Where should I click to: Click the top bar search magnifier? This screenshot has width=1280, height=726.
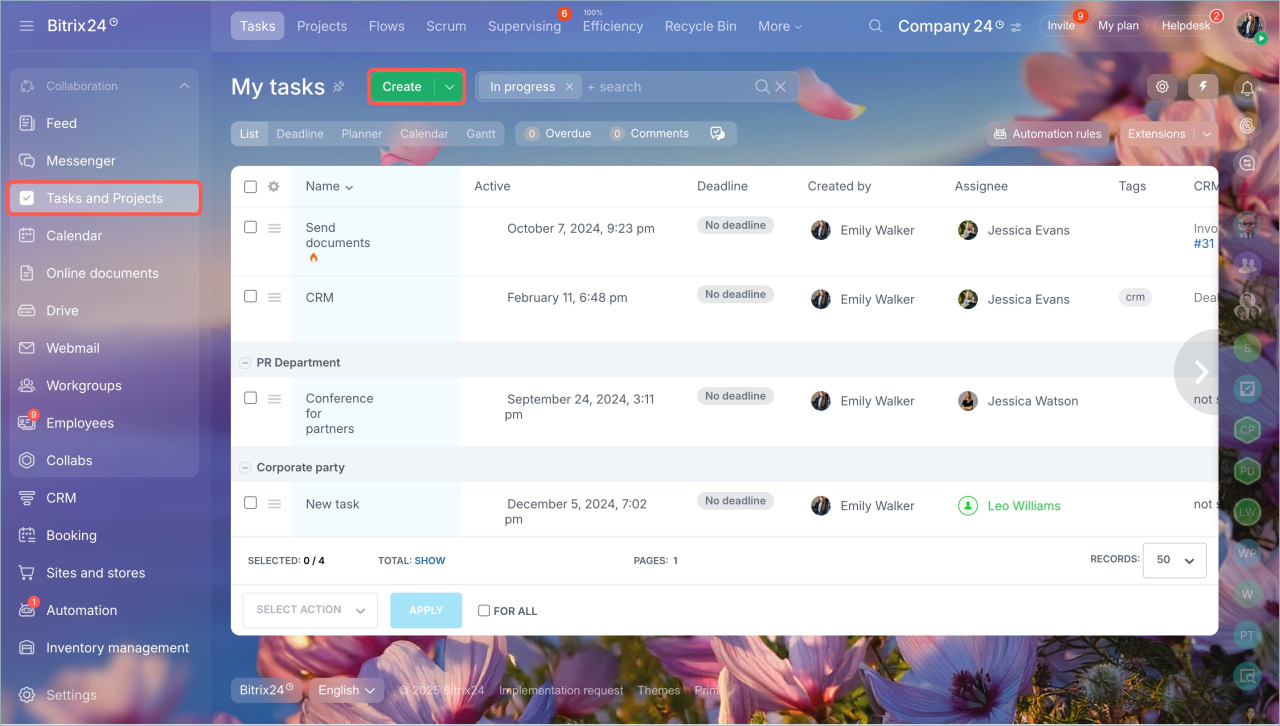point(875,26)
